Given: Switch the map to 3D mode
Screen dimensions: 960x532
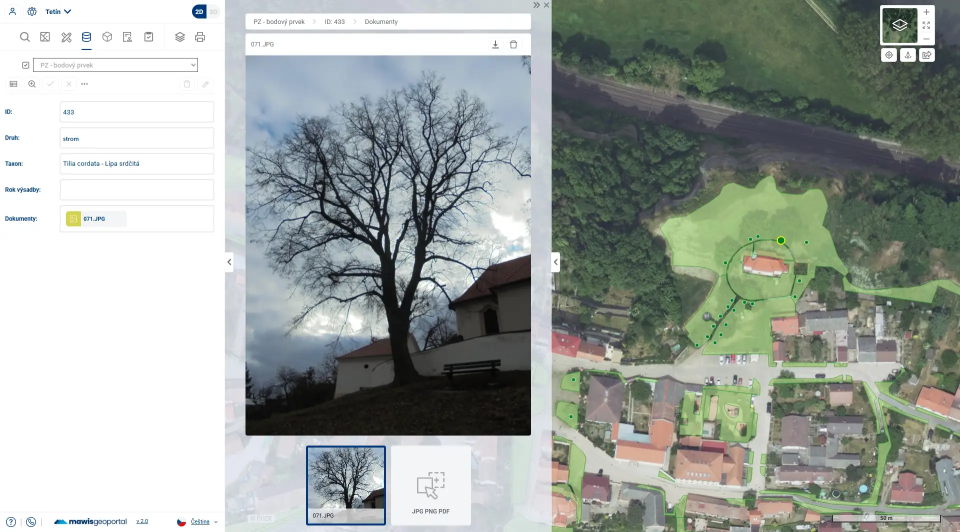Looking at the screenshot, I should [212, 12].
